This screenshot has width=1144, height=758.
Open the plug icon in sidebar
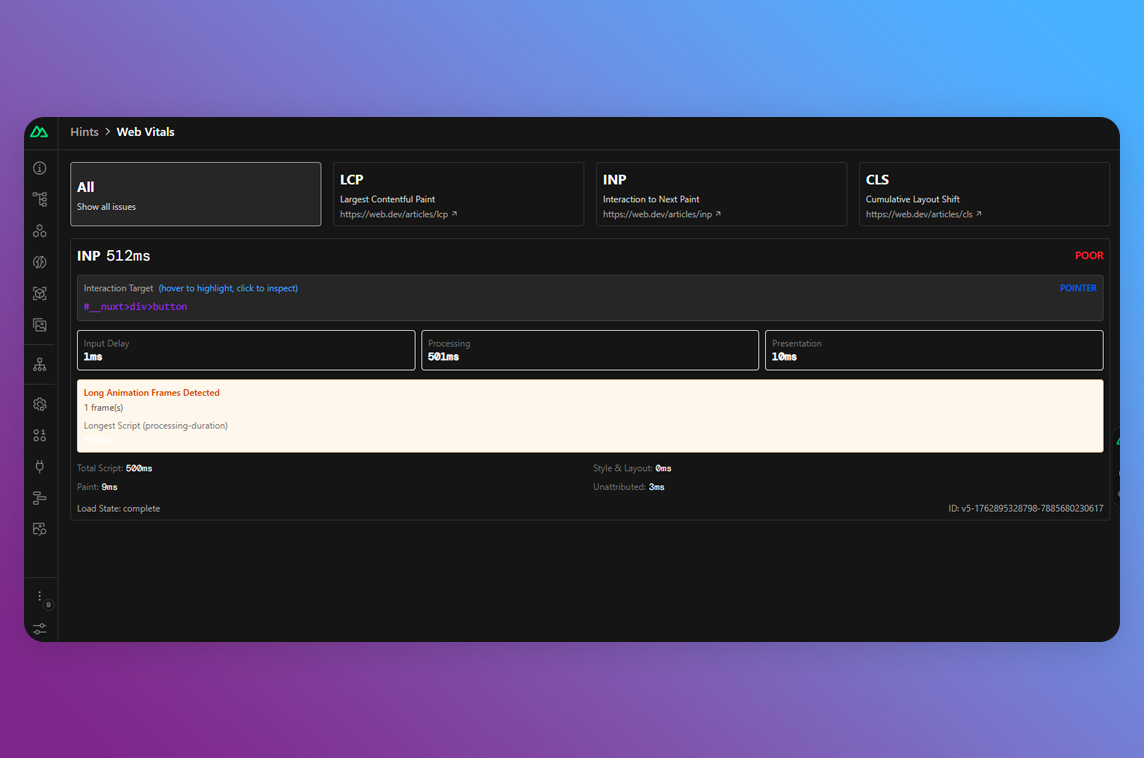(40, 467)
